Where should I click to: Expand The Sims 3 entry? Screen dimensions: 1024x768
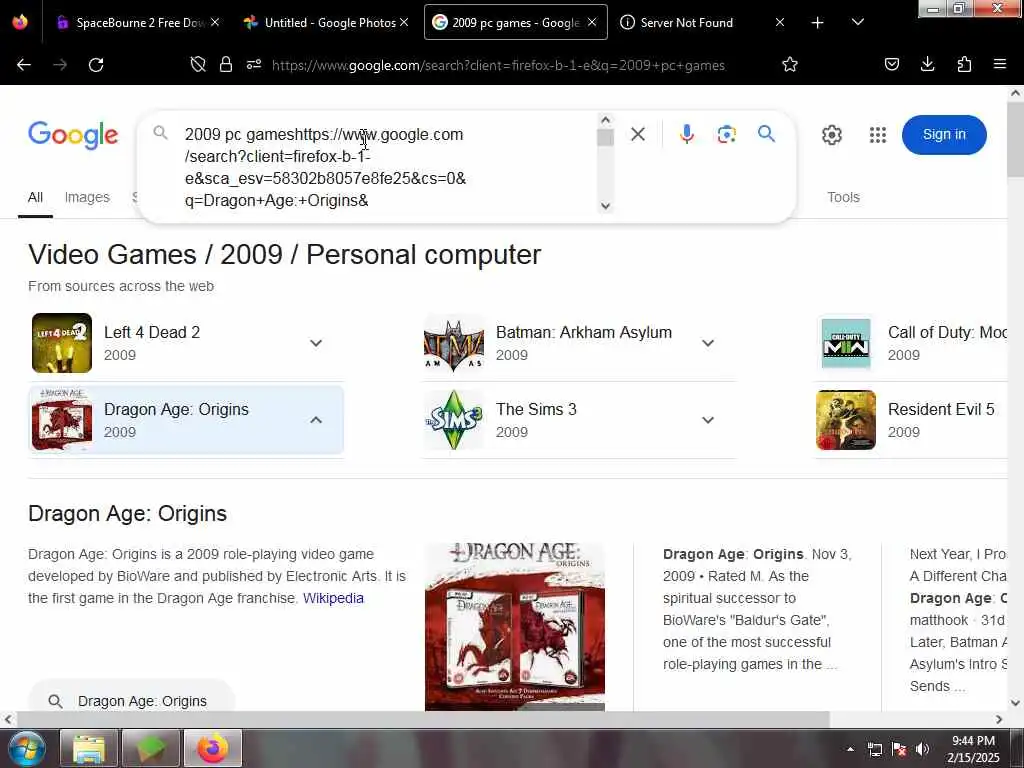(x=708, y=420)
